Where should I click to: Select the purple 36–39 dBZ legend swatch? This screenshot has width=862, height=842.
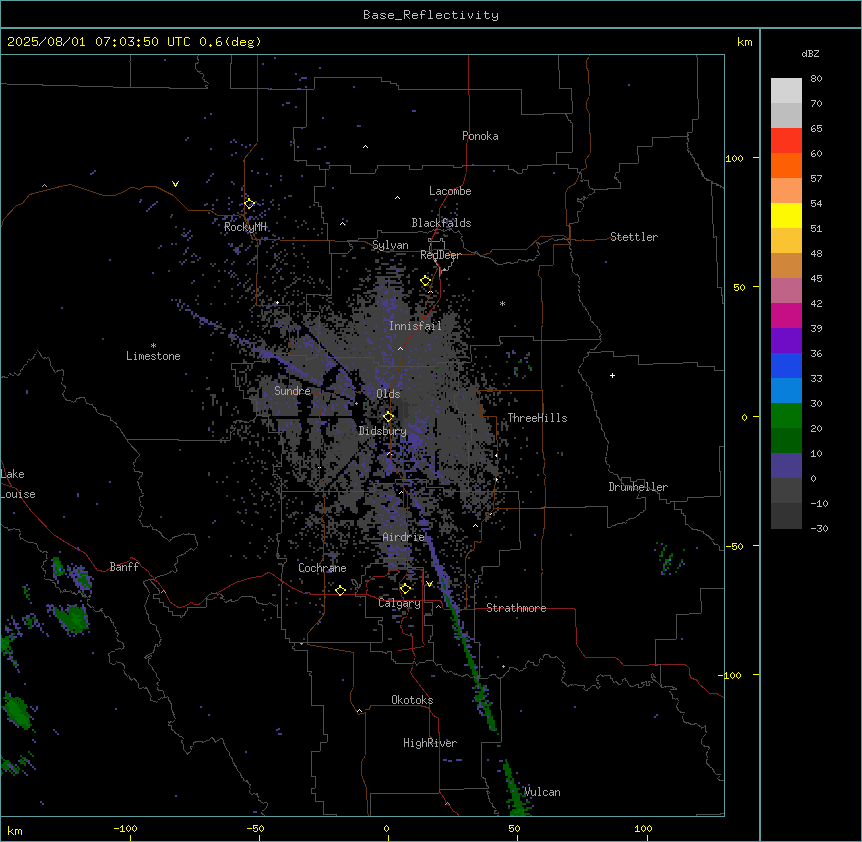786,341
